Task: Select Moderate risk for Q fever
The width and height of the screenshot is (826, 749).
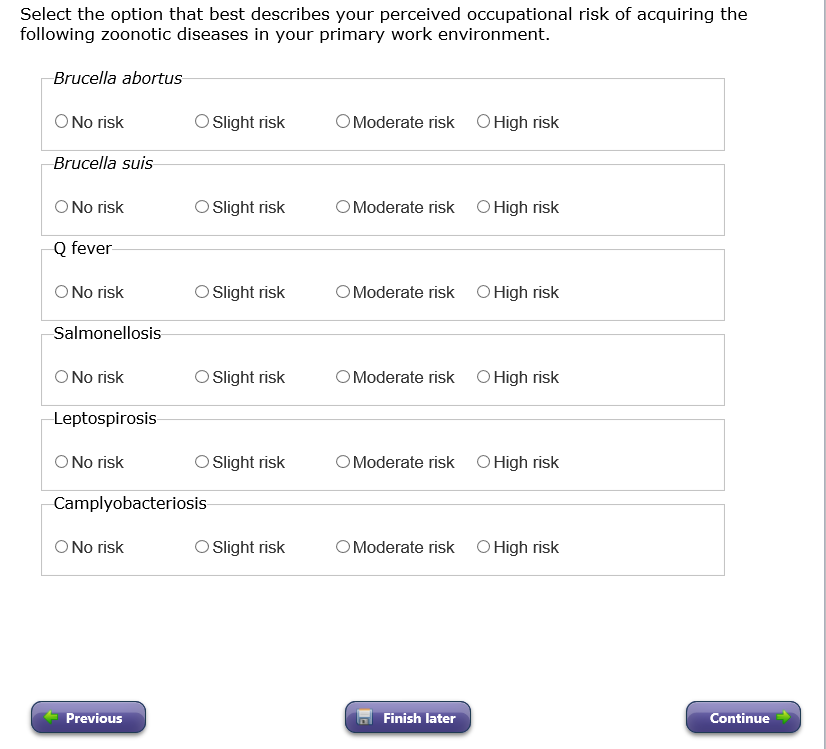Action: coord(343,292)
